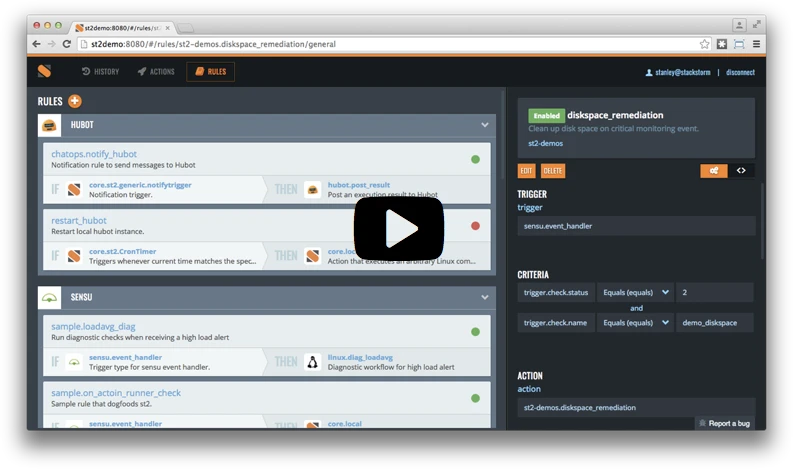Collapse the Hubot rules group

click(x=484, y=125)
